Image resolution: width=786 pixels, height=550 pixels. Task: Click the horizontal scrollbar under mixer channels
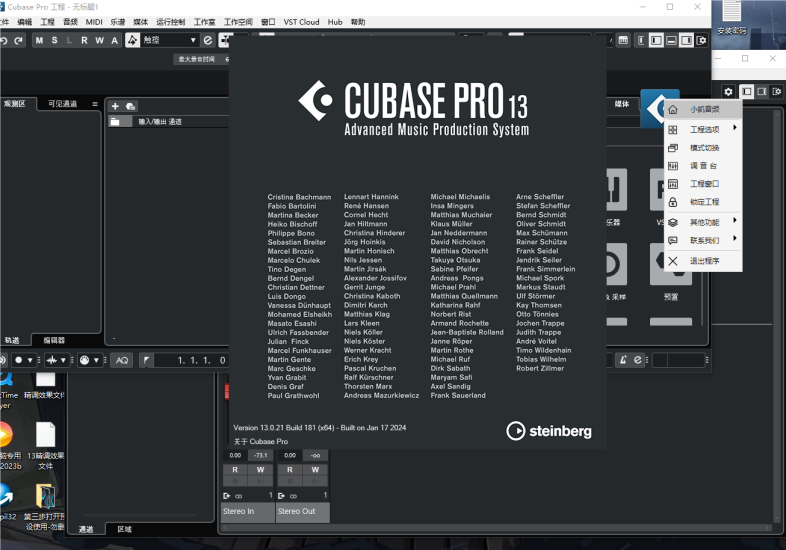(x=495, y=528)
